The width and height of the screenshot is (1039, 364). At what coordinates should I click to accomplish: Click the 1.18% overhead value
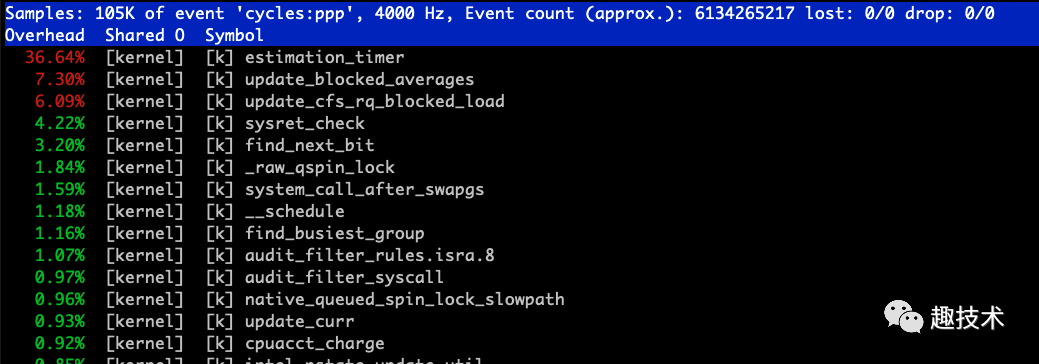click(x=60, y=212)
